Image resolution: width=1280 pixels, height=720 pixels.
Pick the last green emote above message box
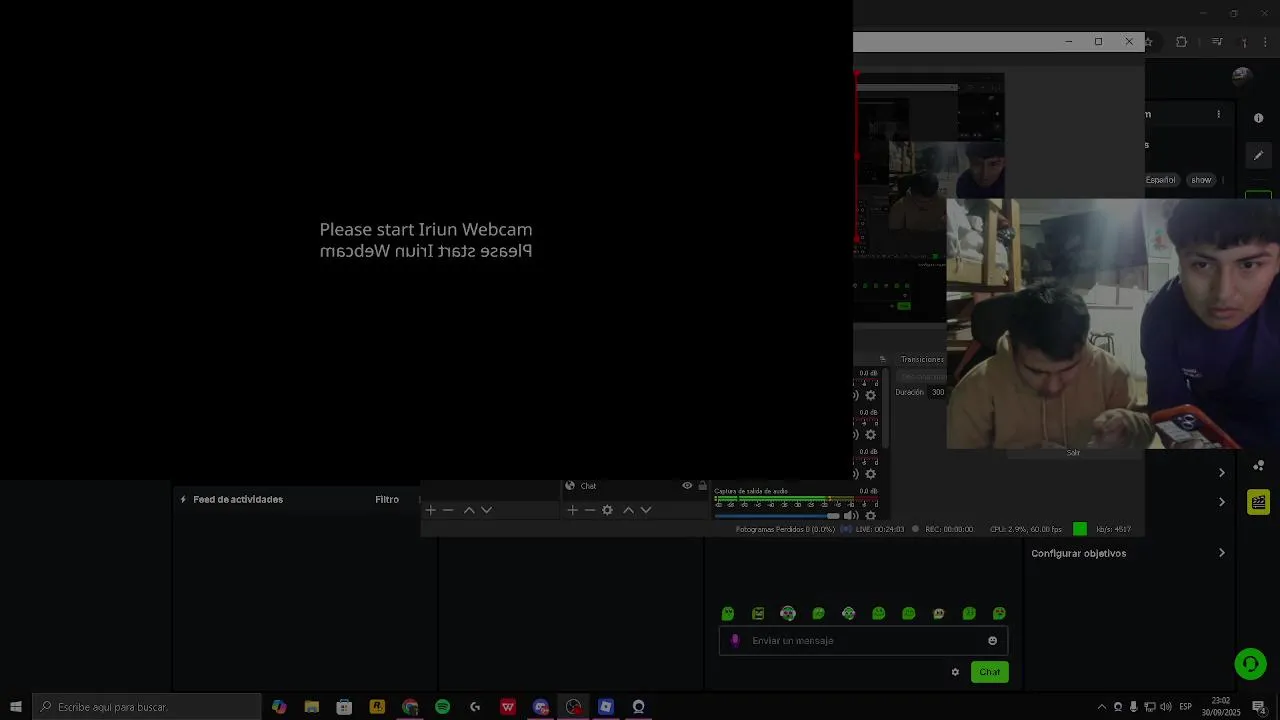point(999,614)
